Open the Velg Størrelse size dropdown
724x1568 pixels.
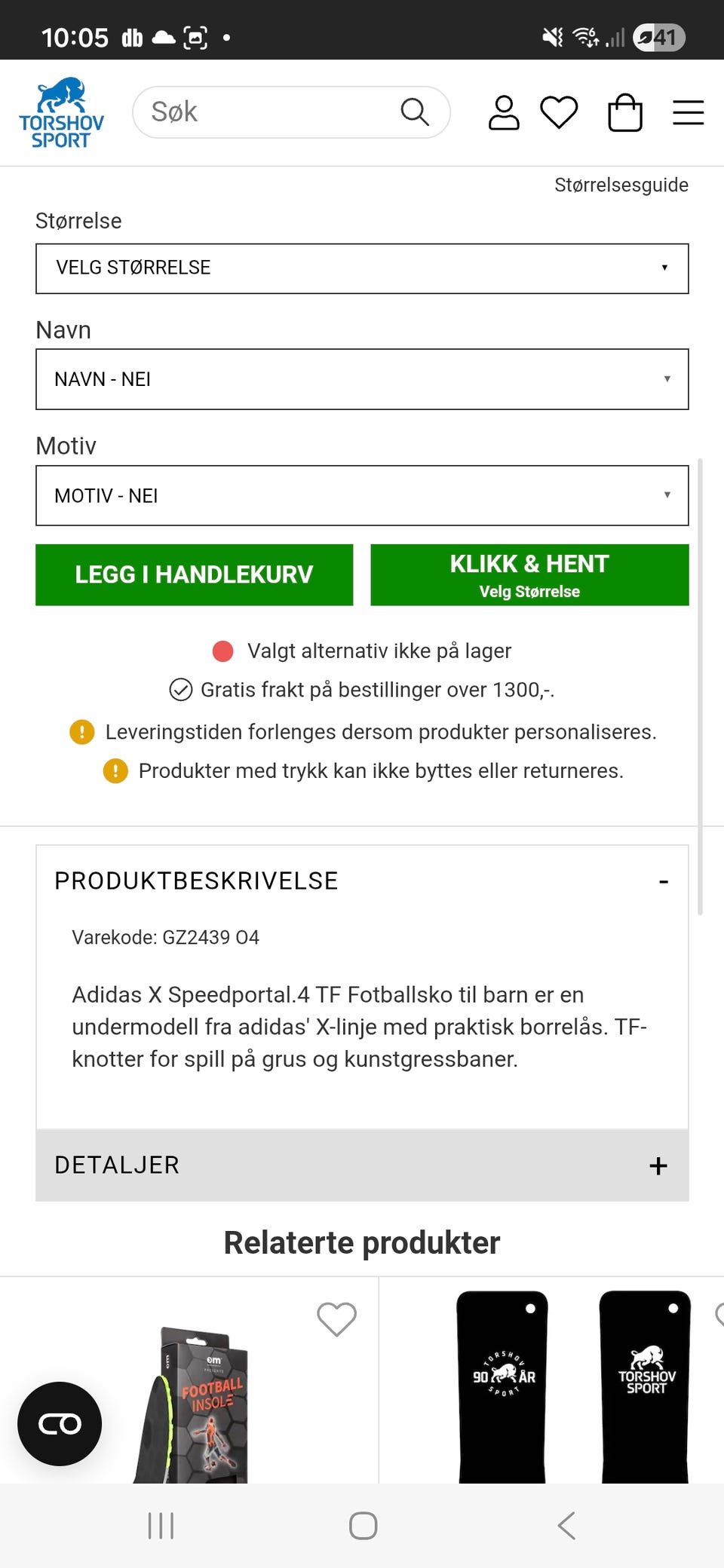tap(362, 268)
